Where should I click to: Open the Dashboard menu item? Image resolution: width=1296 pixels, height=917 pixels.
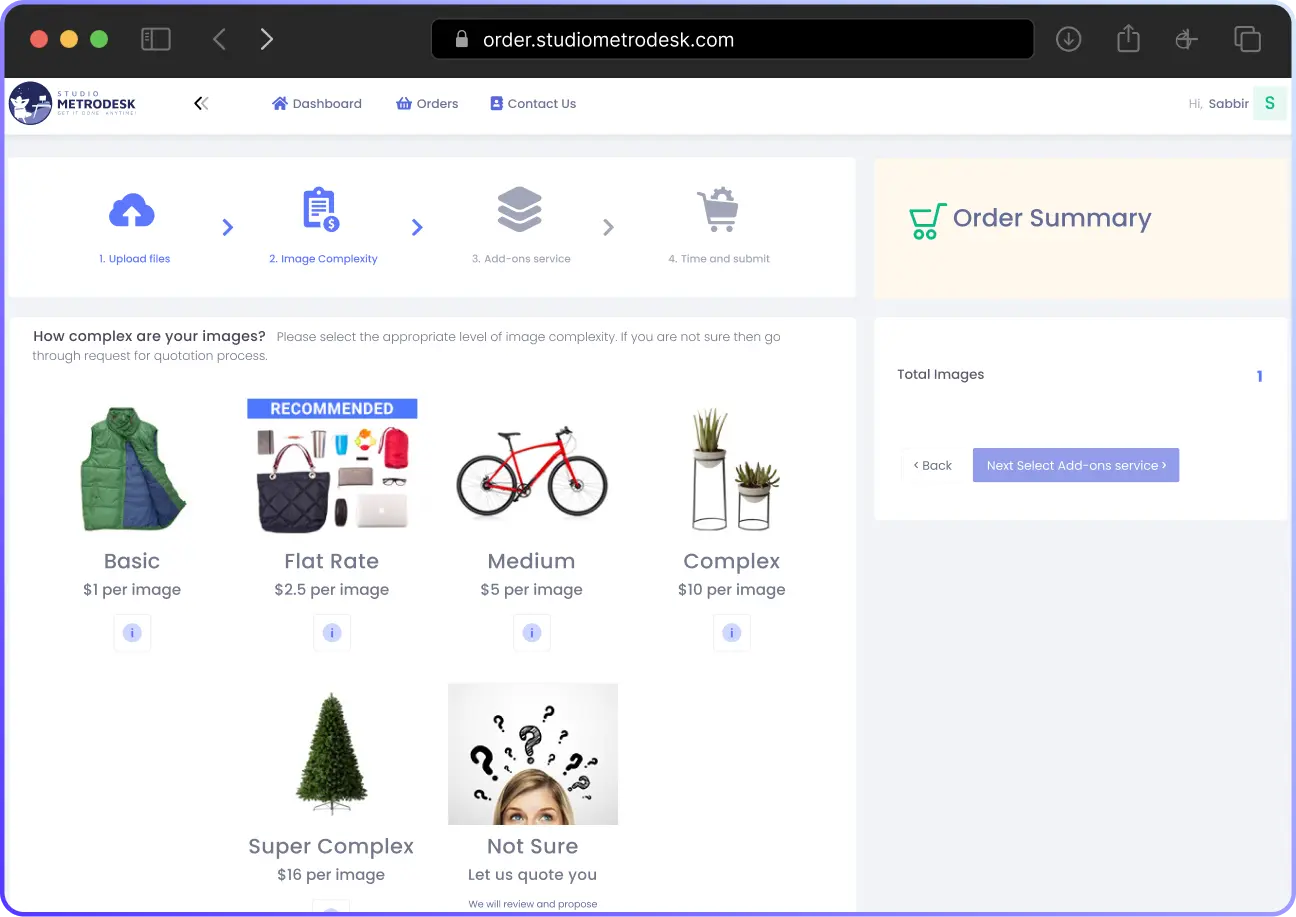[x=317, y=104]
